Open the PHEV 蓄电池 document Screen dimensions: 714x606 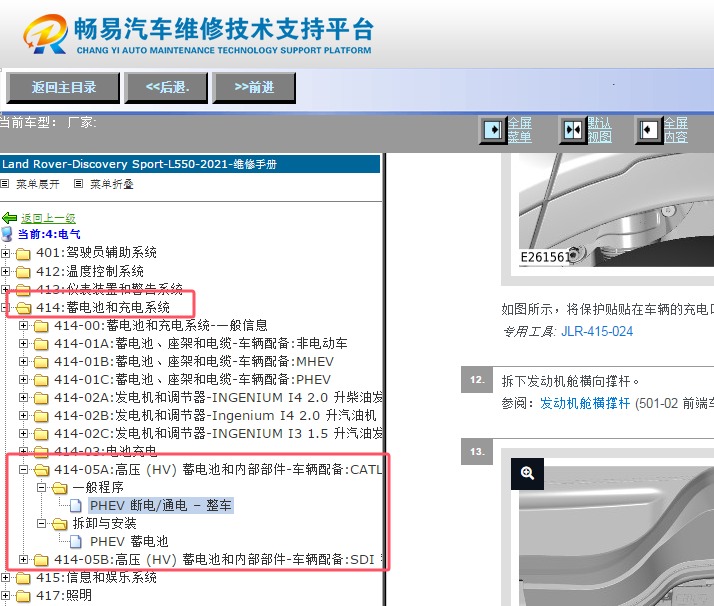pyautogui.click(x=129, y=541)
